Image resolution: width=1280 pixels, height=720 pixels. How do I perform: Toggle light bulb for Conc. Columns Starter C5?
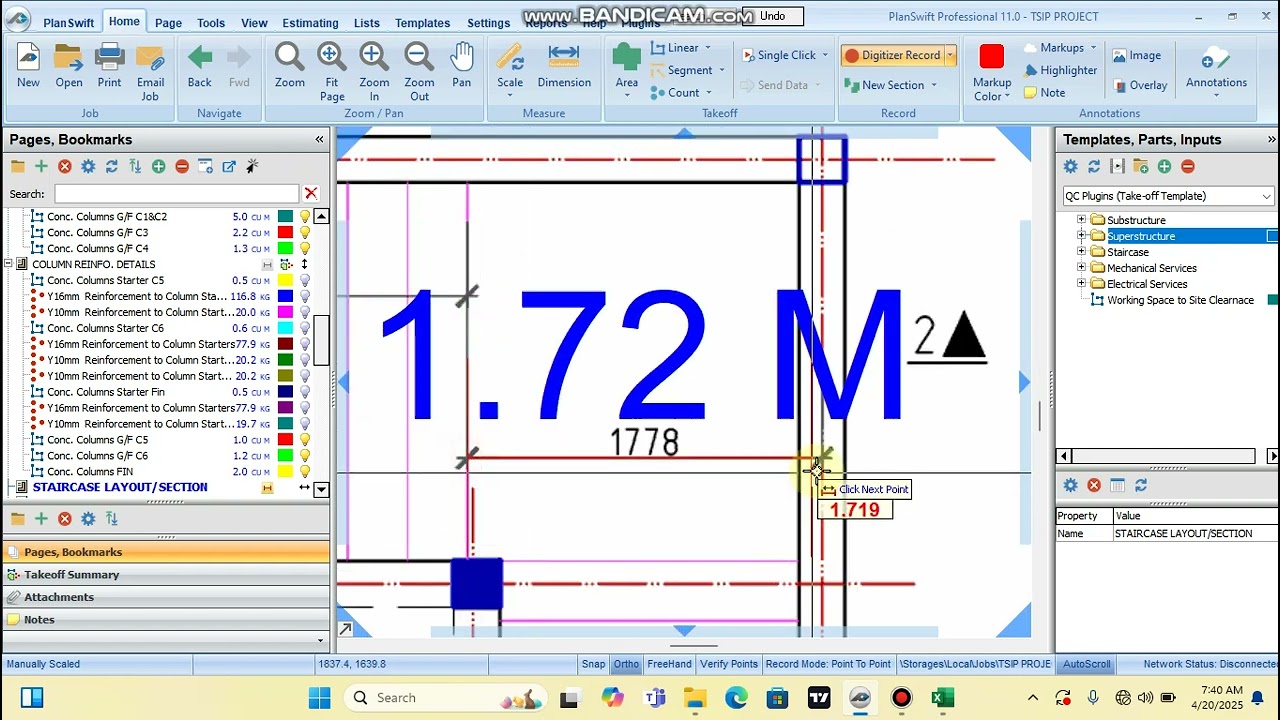pyautogui.click(x=305, y=280)
